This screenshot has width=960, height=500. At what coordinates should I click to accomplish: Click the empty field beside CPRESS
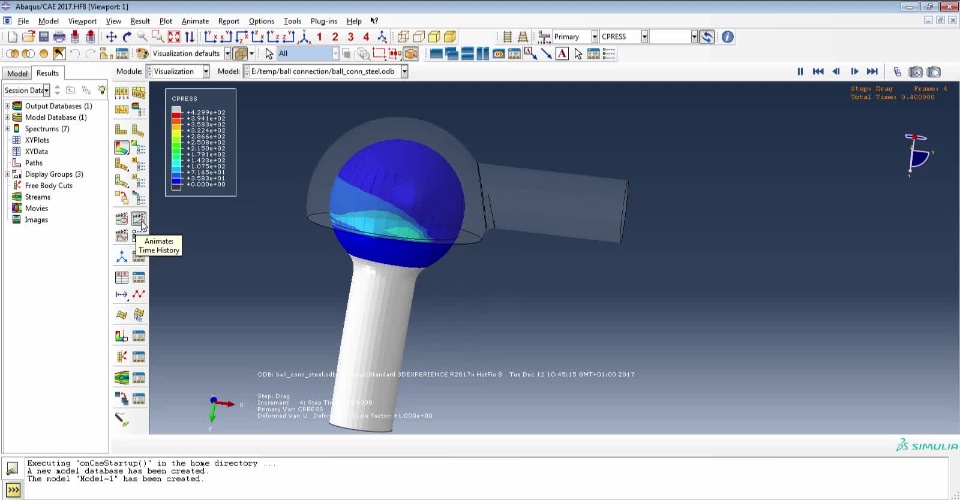click(x=673, y=37)
